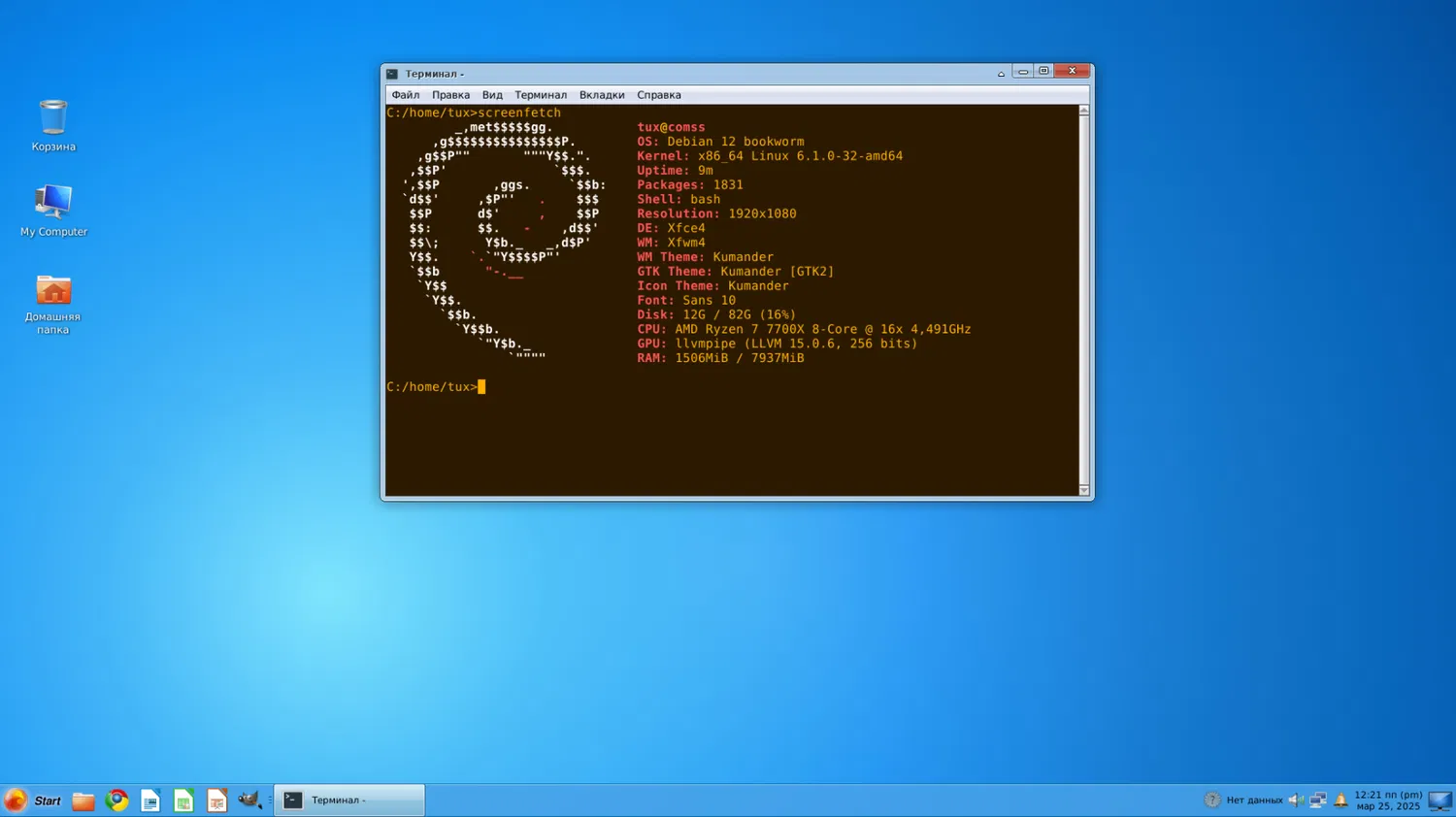Screen dimensions: 1456x817
Task: Open the volume speaker tray icon
Action: 1296,801
